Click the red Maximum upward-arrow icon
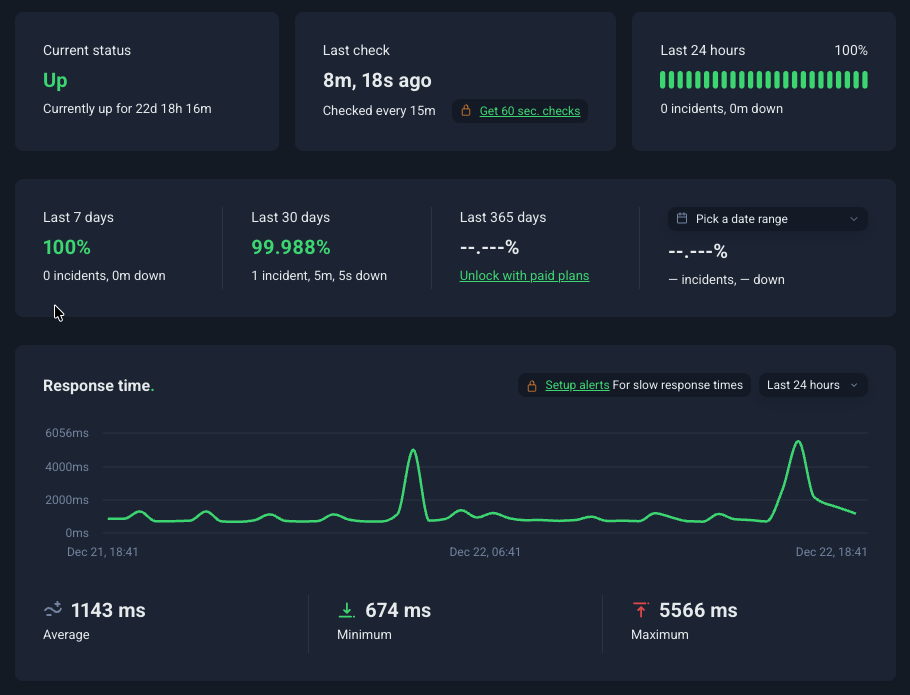This screenshot has height=695, width=910. tap(640, 609)
